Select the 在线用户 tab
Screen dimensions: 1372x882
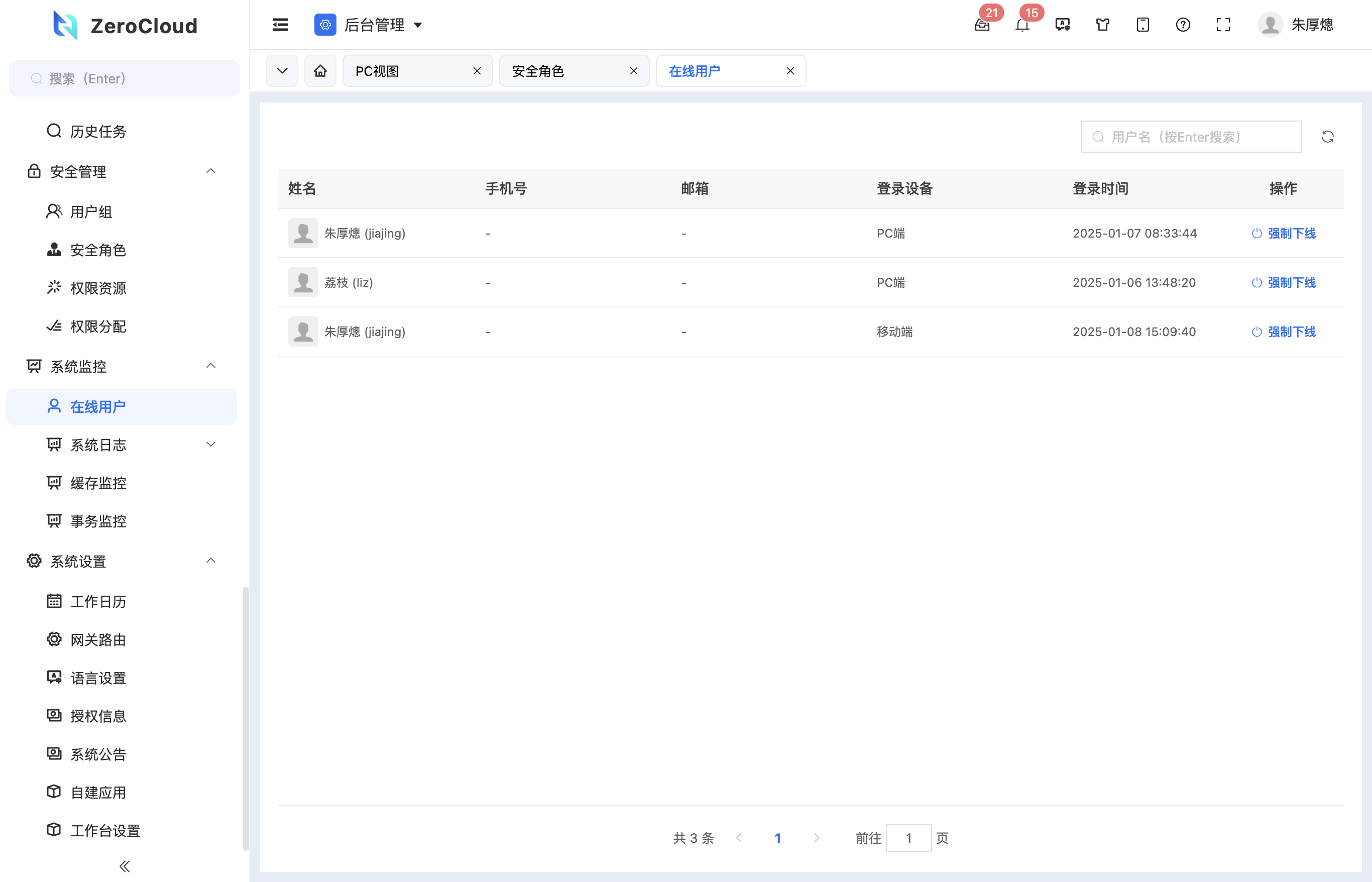tap(731, 71)
